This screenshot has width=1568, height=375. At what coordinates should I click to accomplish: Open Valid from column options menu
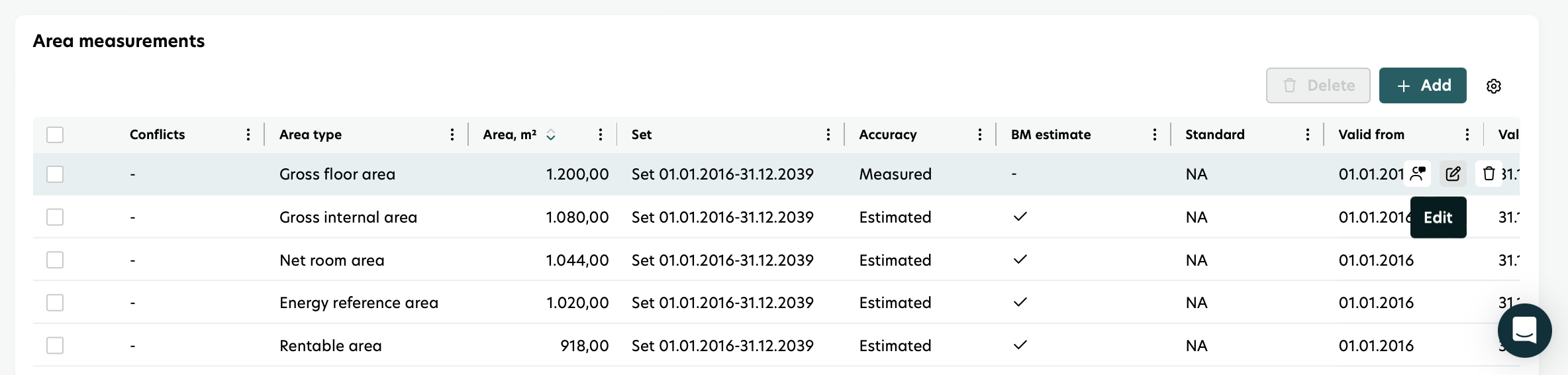point(1467,134)
